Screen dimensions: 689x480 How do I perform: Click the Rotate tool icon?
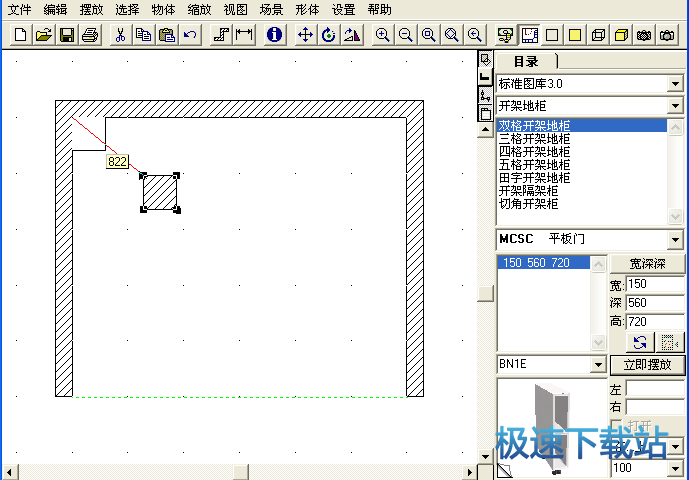pyautogui.click(x=329, y=35)
